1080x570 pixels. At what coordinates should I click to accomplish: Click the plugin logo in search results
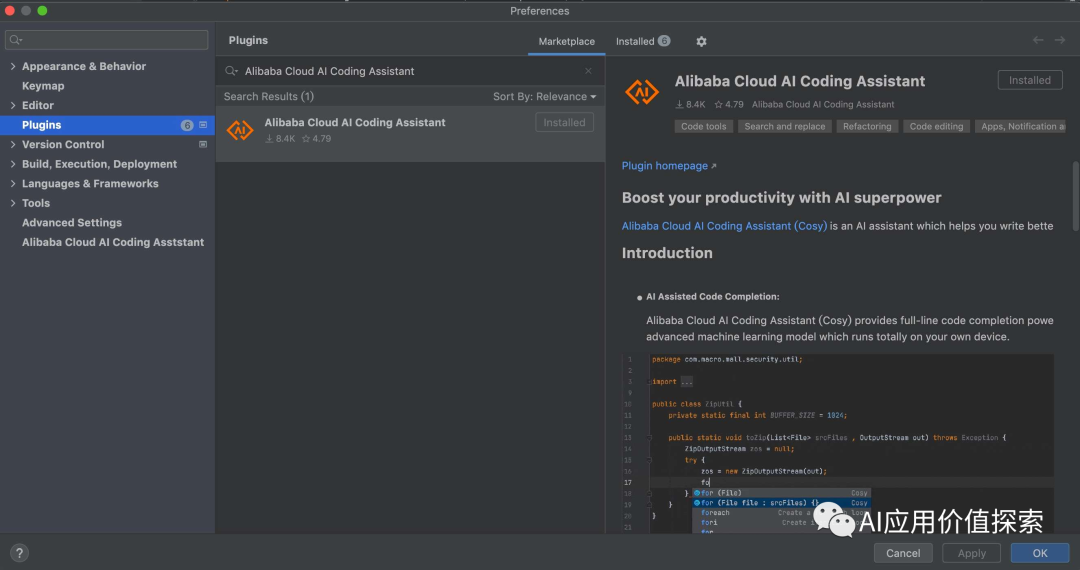point(240,129)
